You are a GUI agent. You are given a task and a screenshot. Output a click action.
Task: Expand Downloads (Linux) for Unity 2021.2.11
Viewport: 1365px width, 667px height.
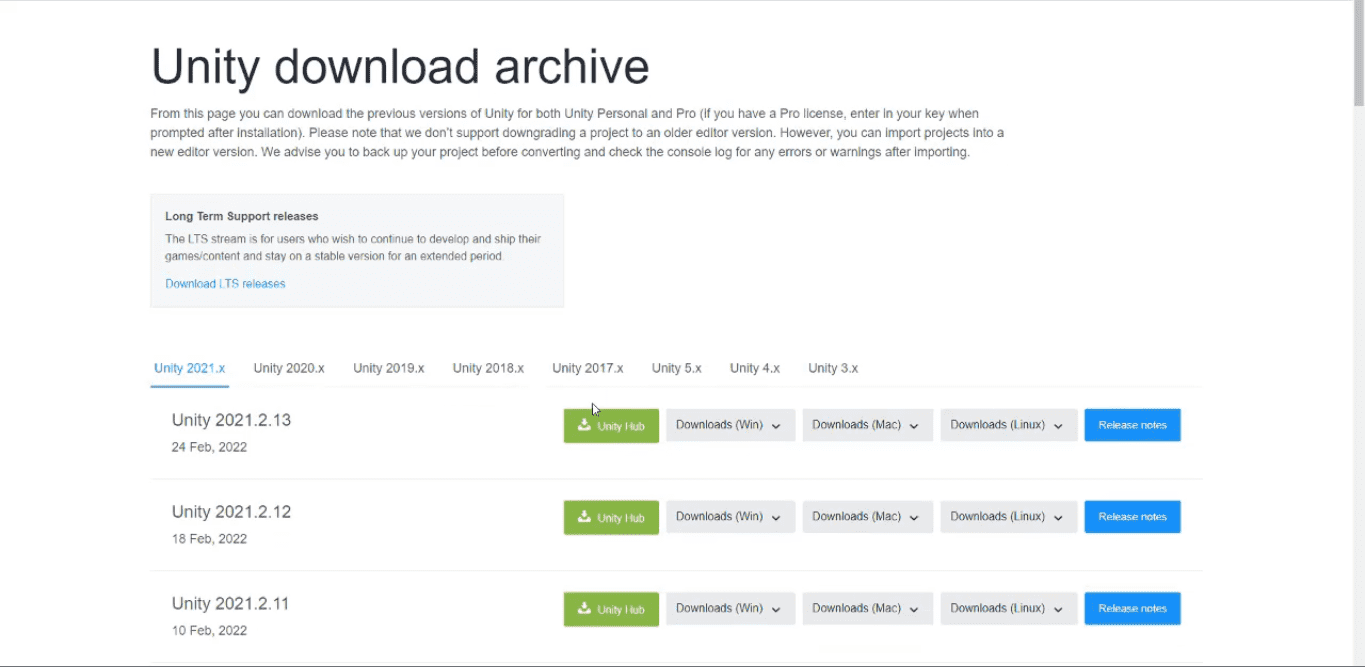(1009, 609)
